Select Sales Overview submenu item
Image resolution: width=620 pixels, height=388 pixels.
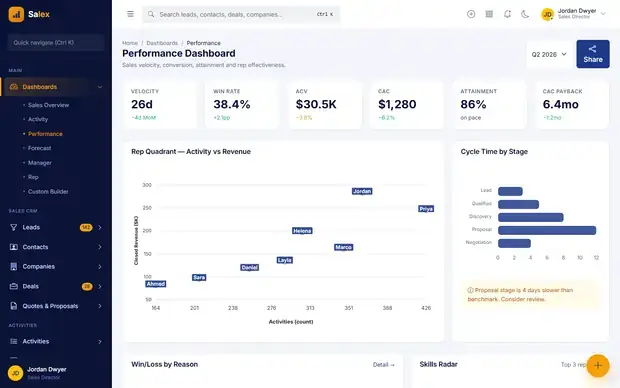[x=48, y=105]
